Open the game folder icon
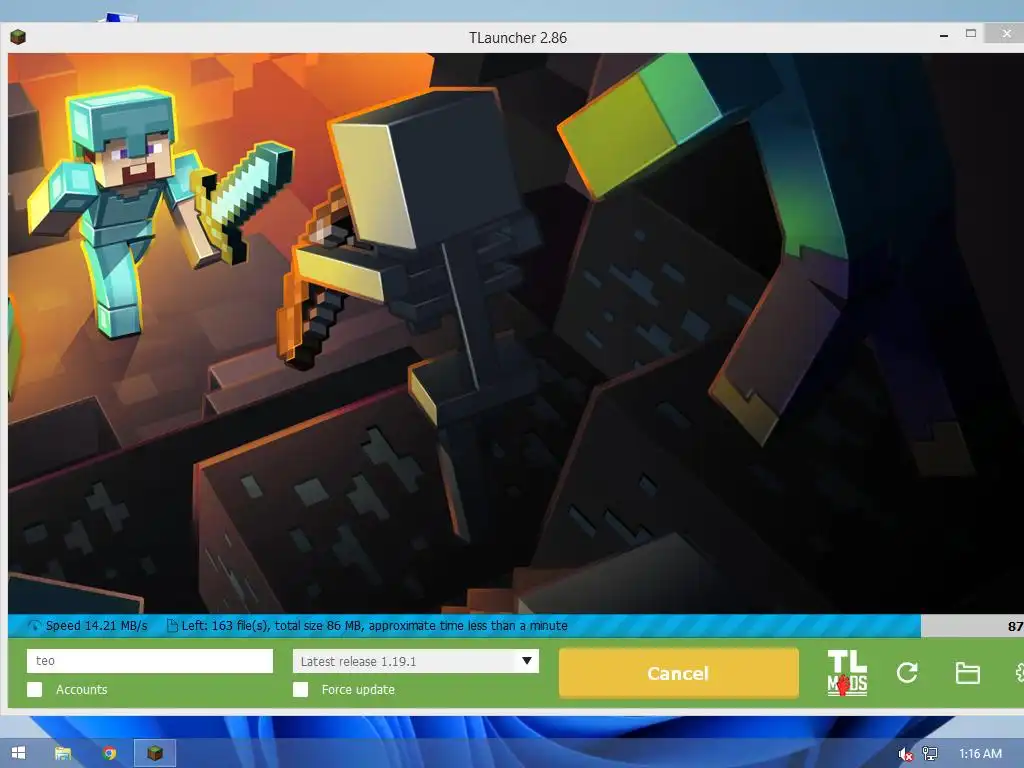 click(x=967, y=673)
